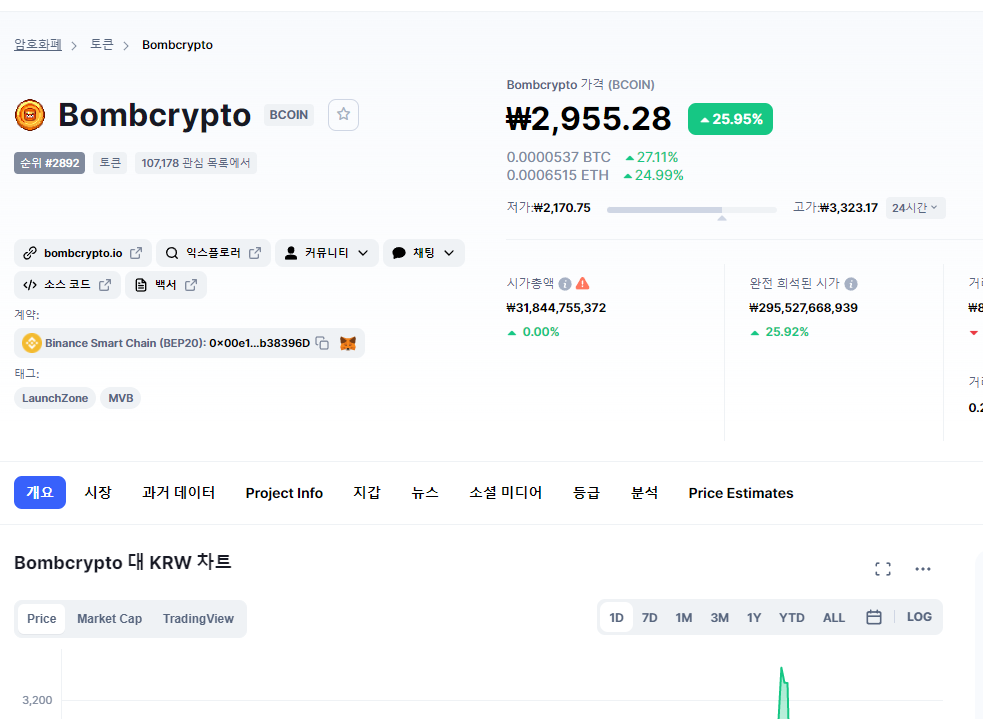Click the red warning icon next to 시가총액
The height and width of the screenshot is (719, 983).
click(582, 284)
